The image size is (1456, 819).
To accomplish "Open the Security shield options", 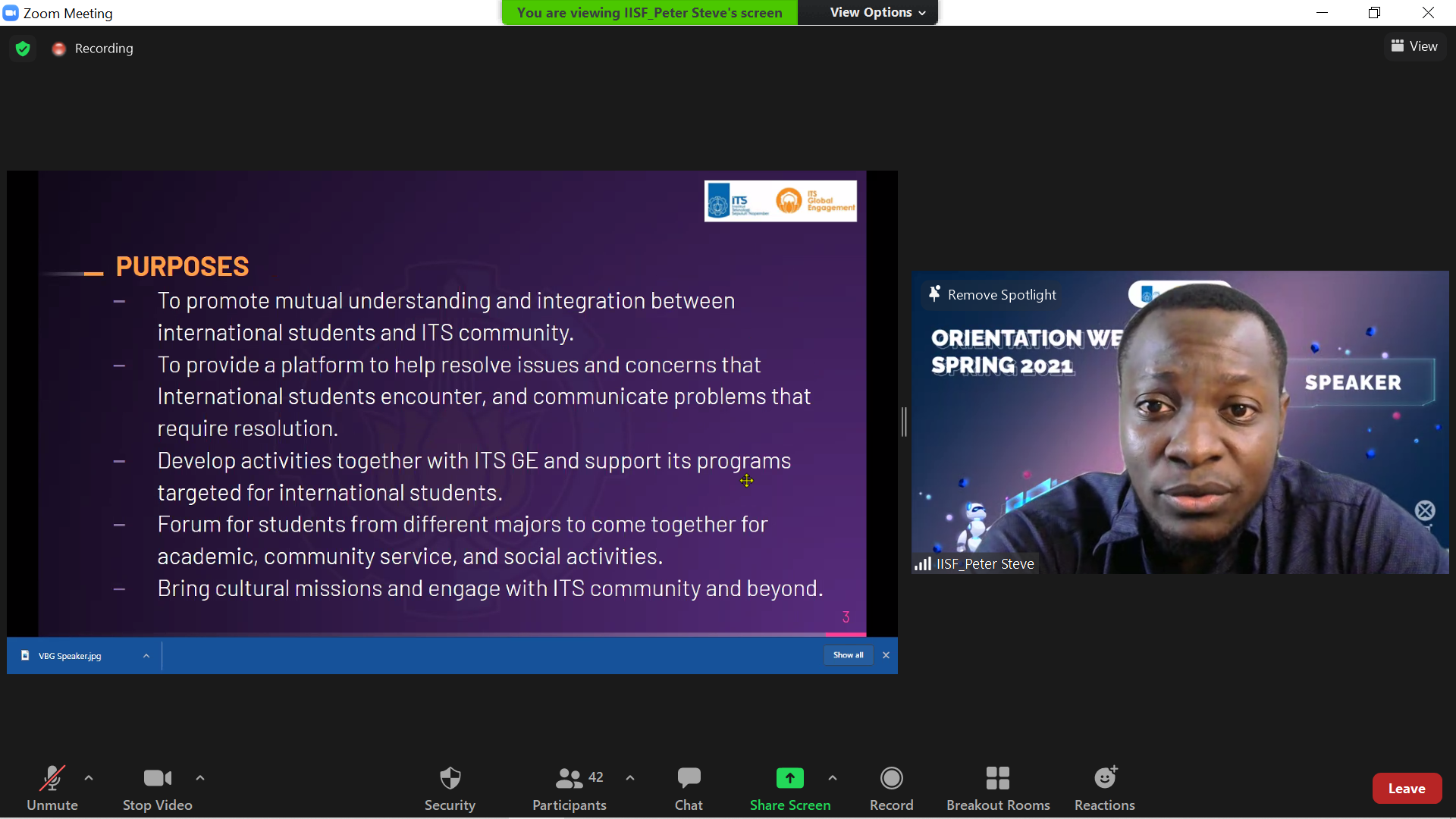I will pyautogui.click(x=450, y=788).
